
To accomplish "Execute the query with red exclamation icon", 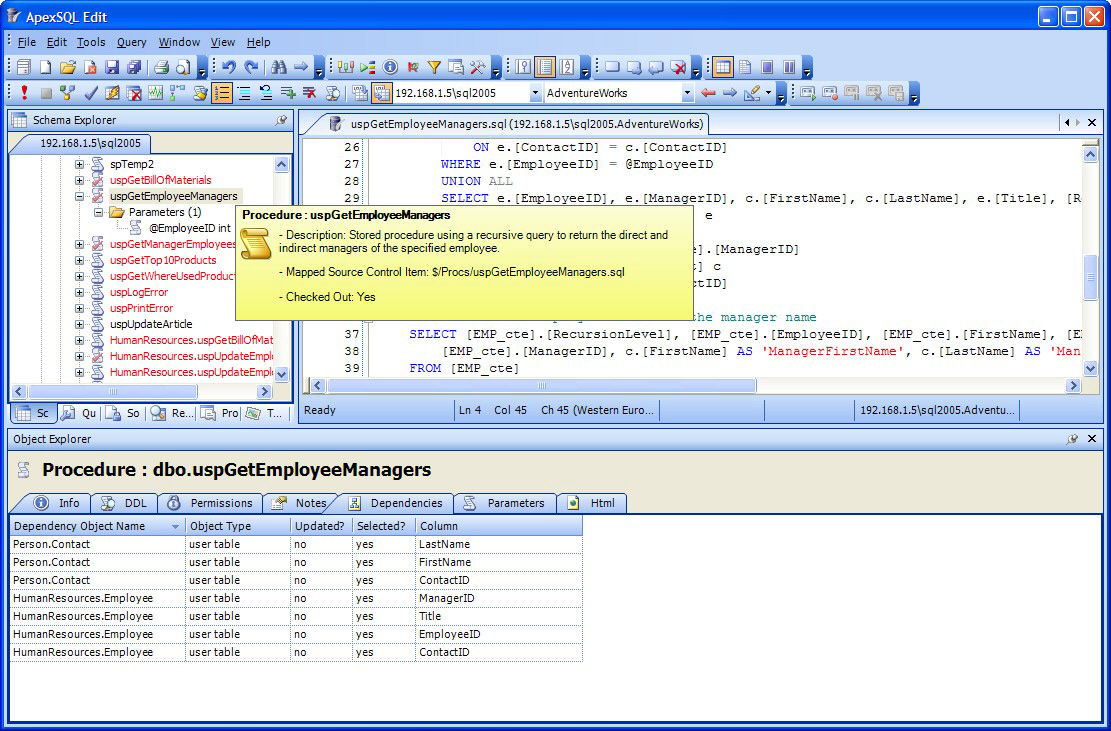I will (x=24, y=93).
